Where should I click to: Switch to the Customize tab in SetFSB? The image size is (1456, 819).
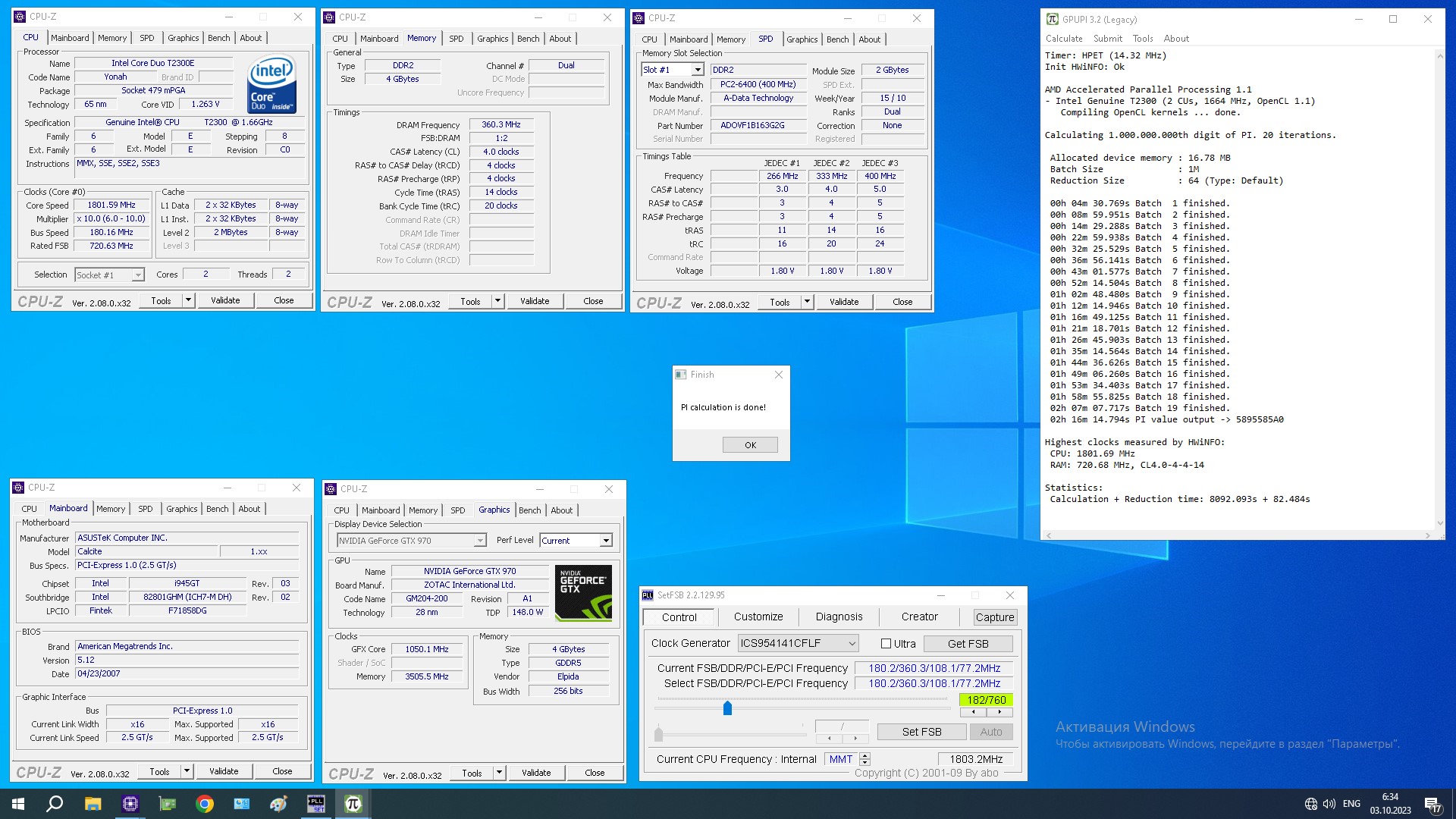(758, 617)
